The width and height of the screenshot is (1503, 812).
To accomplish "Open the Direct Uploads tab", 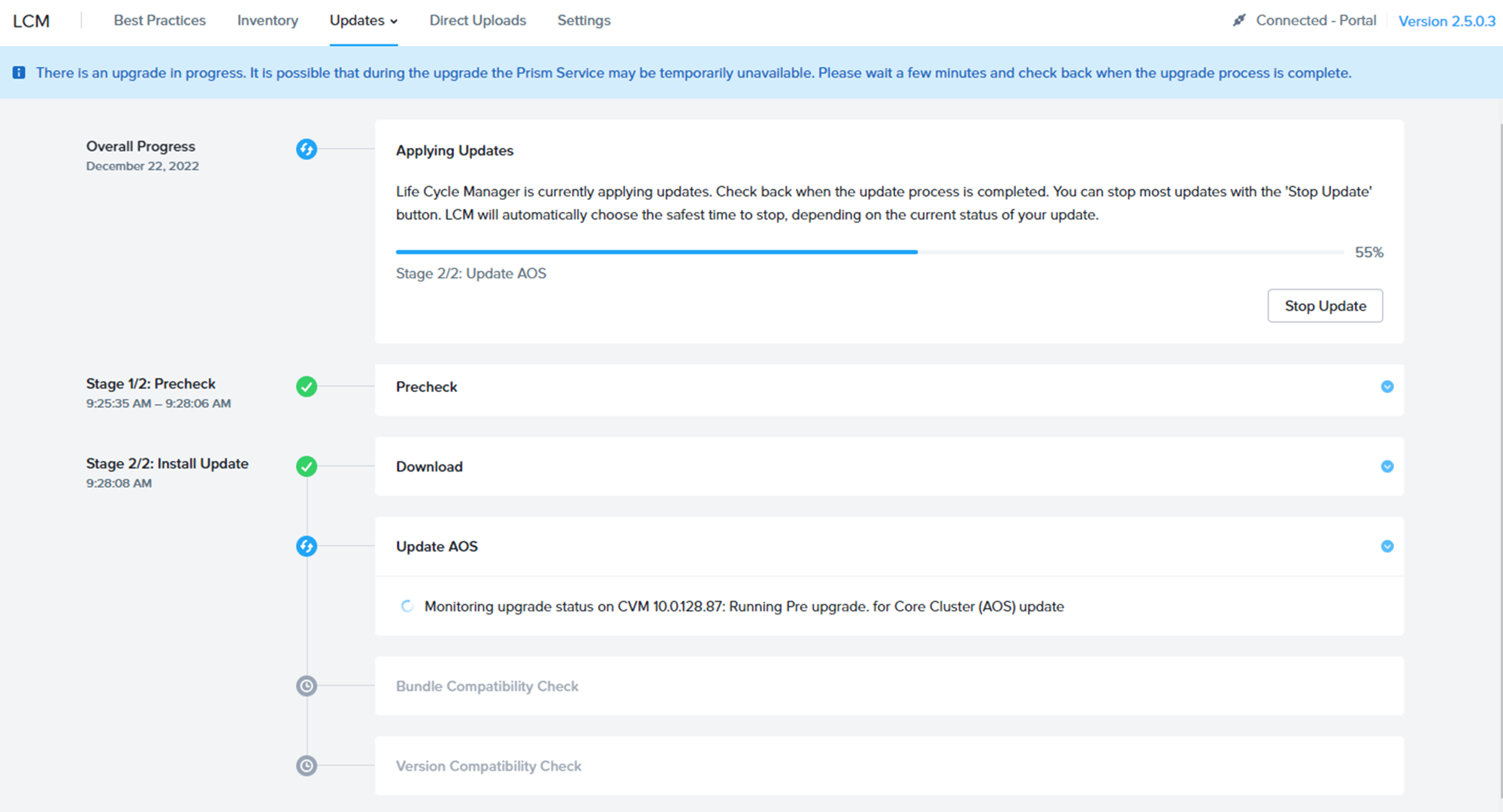I will 477,20.
